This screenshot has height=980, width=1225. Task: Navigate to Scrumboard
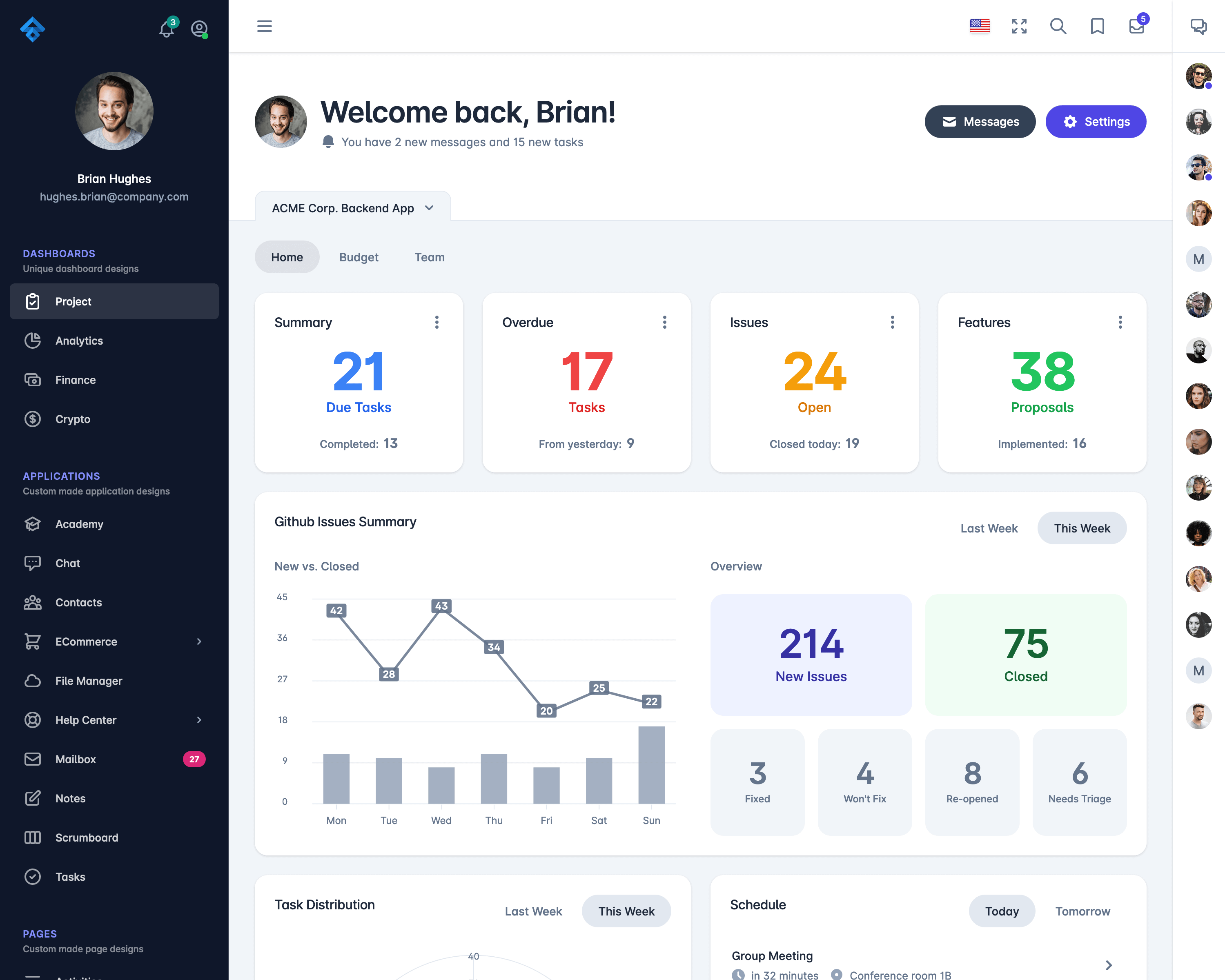87,838
